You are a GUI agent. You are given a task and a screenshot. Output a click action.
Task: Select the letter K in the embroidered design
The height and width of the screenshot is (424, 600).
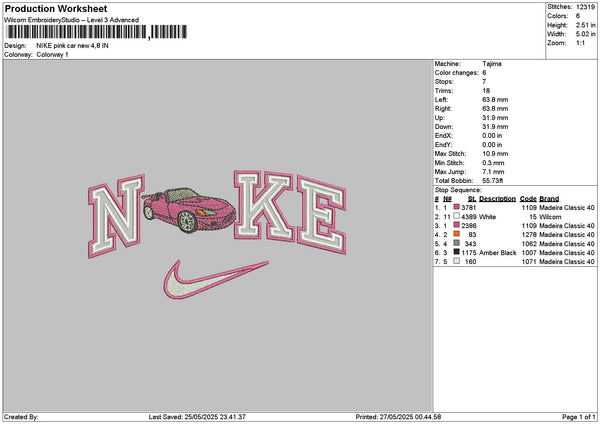click(x=264, y=205)
